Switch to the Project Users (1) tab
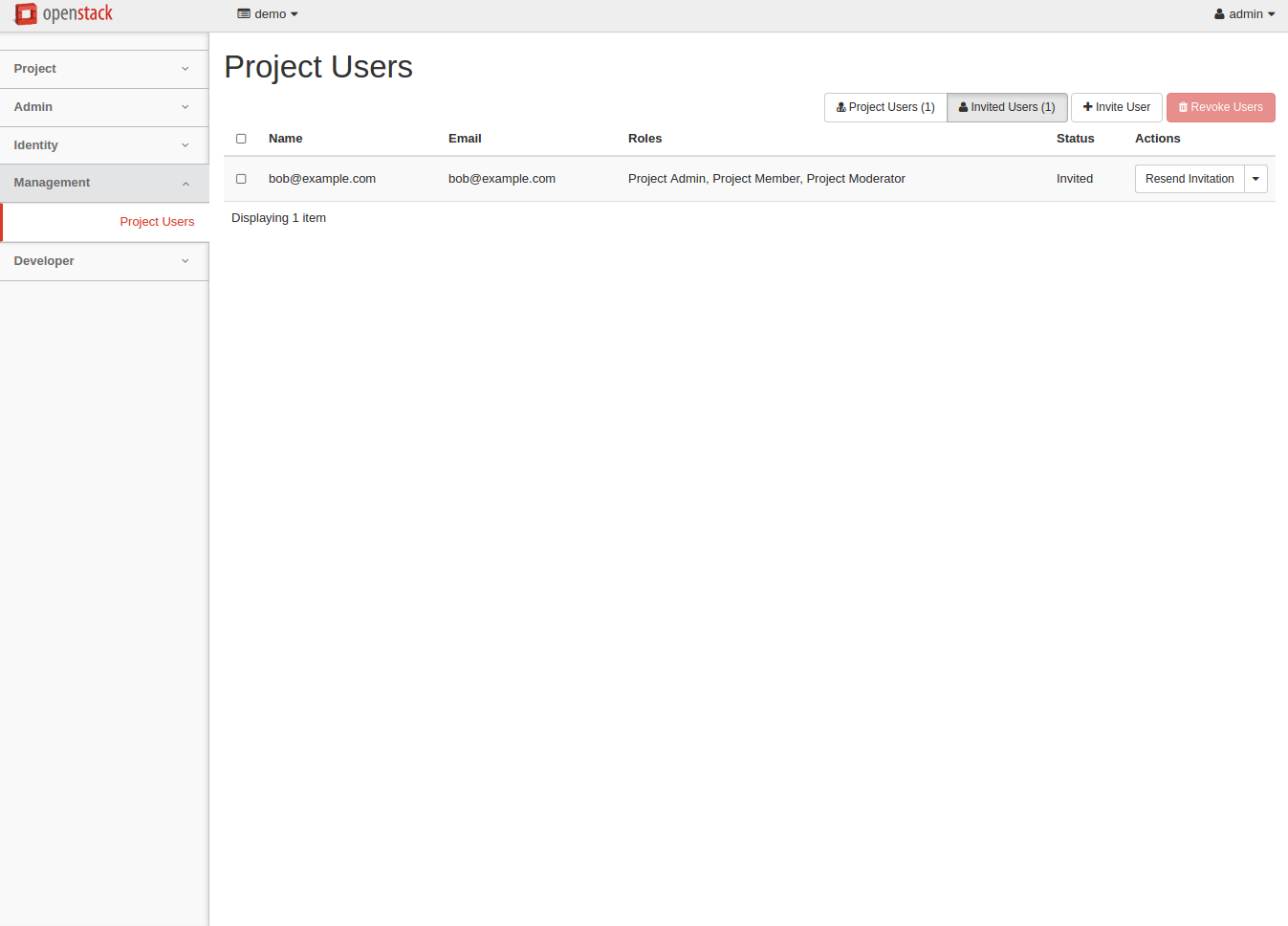 tap(885, 107)
